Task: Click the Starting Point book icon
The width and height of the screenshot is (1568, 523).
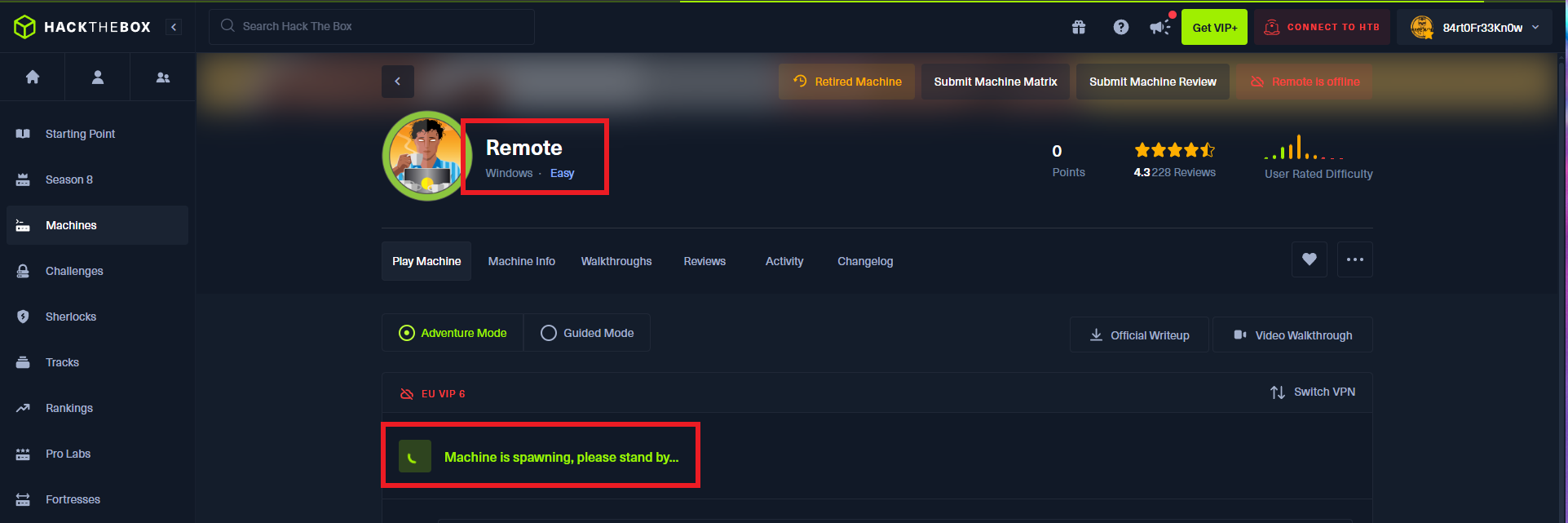Action: (23, 134)
